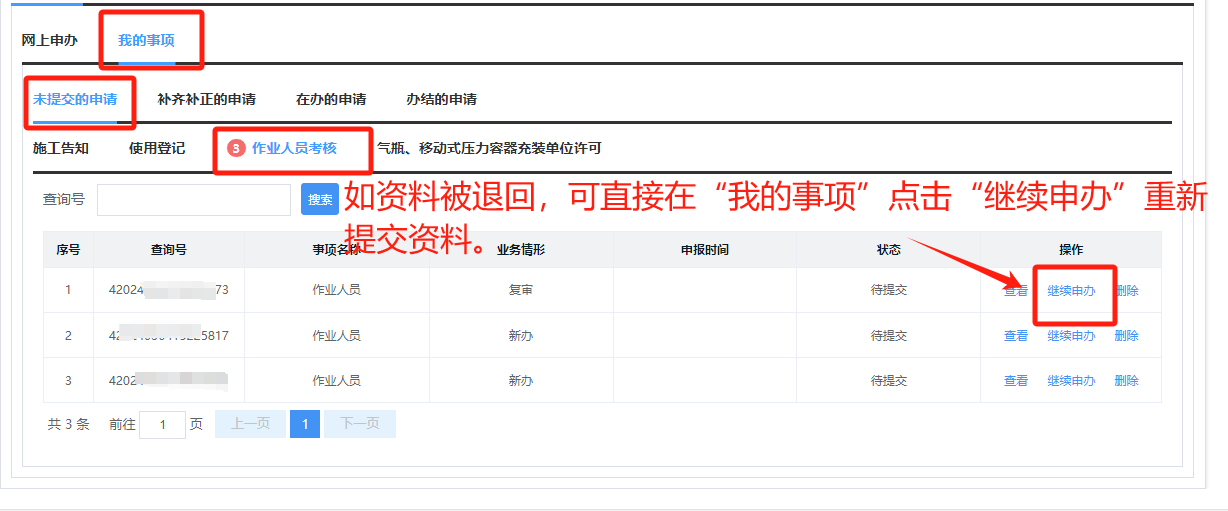Image resolution: width=1228 pixels, height=511 pixels.
Task: Open the 作业人员考核 category tab
Action: (293, 149)
